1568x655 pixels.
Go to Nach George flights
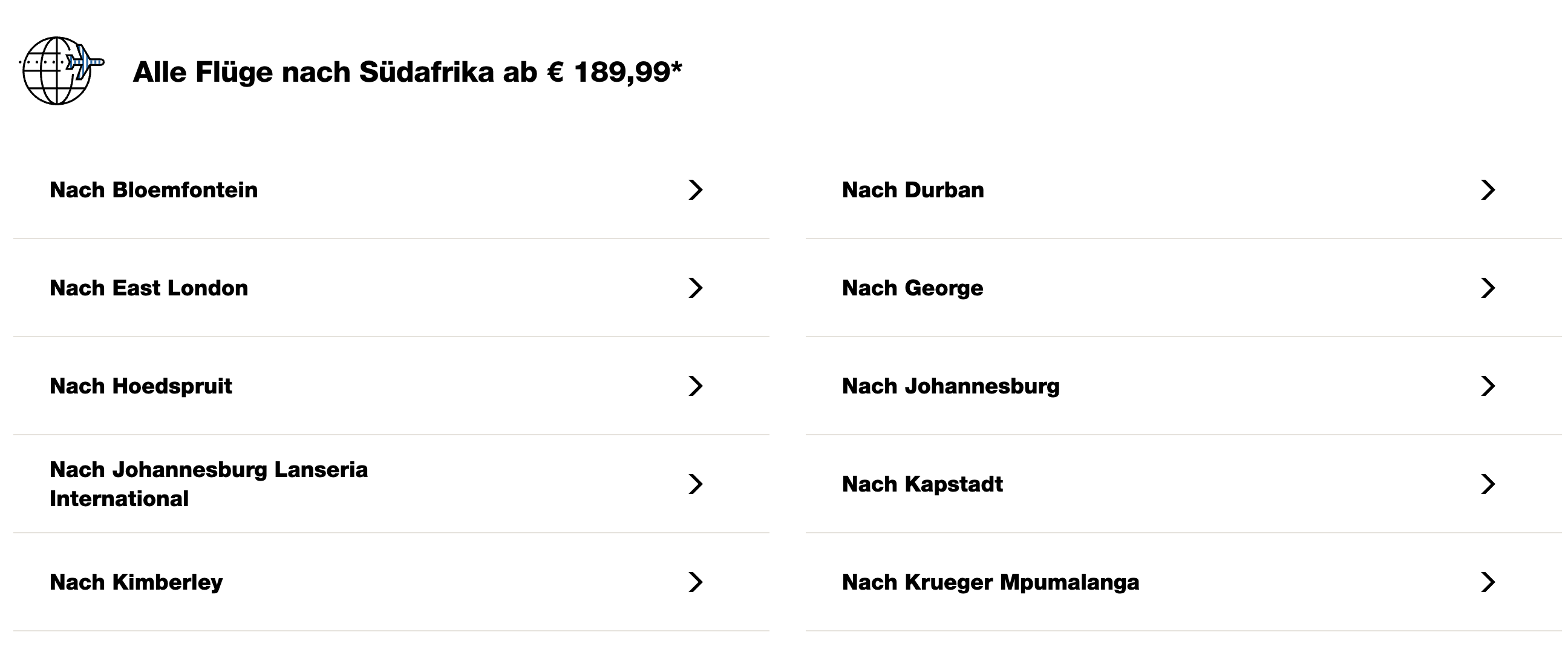(x=912, y=288)
